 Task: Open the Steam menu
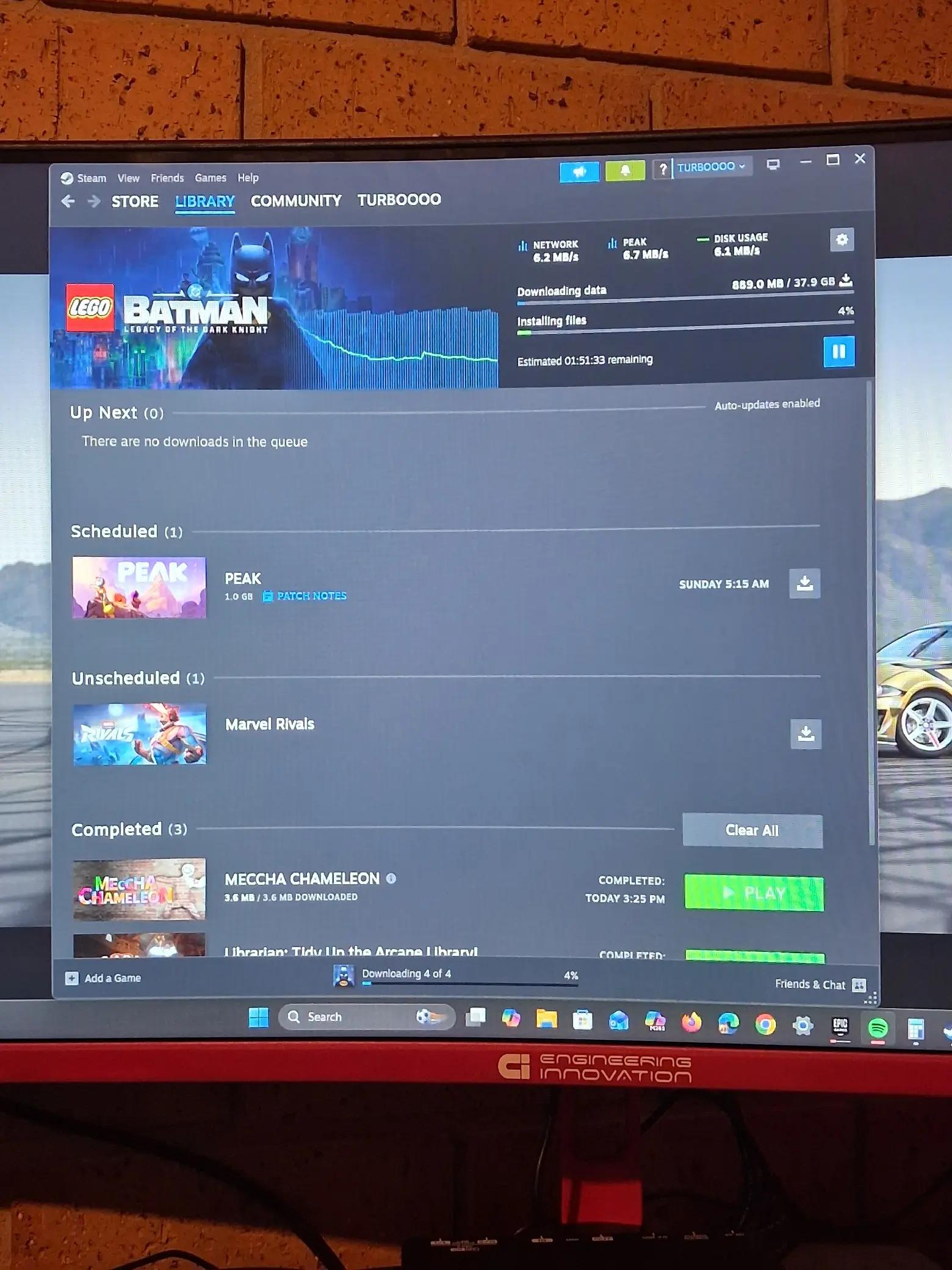[x=84, y=178]
